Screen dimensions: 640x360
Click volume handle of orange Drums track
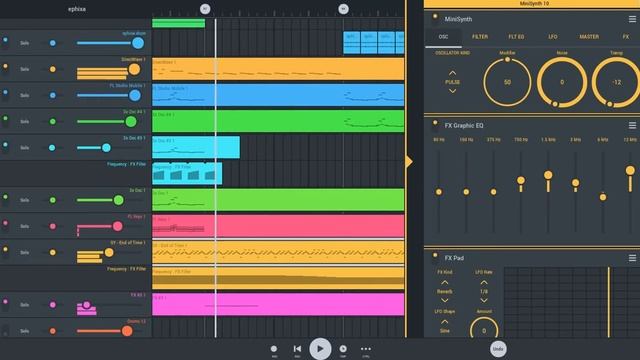127,331
